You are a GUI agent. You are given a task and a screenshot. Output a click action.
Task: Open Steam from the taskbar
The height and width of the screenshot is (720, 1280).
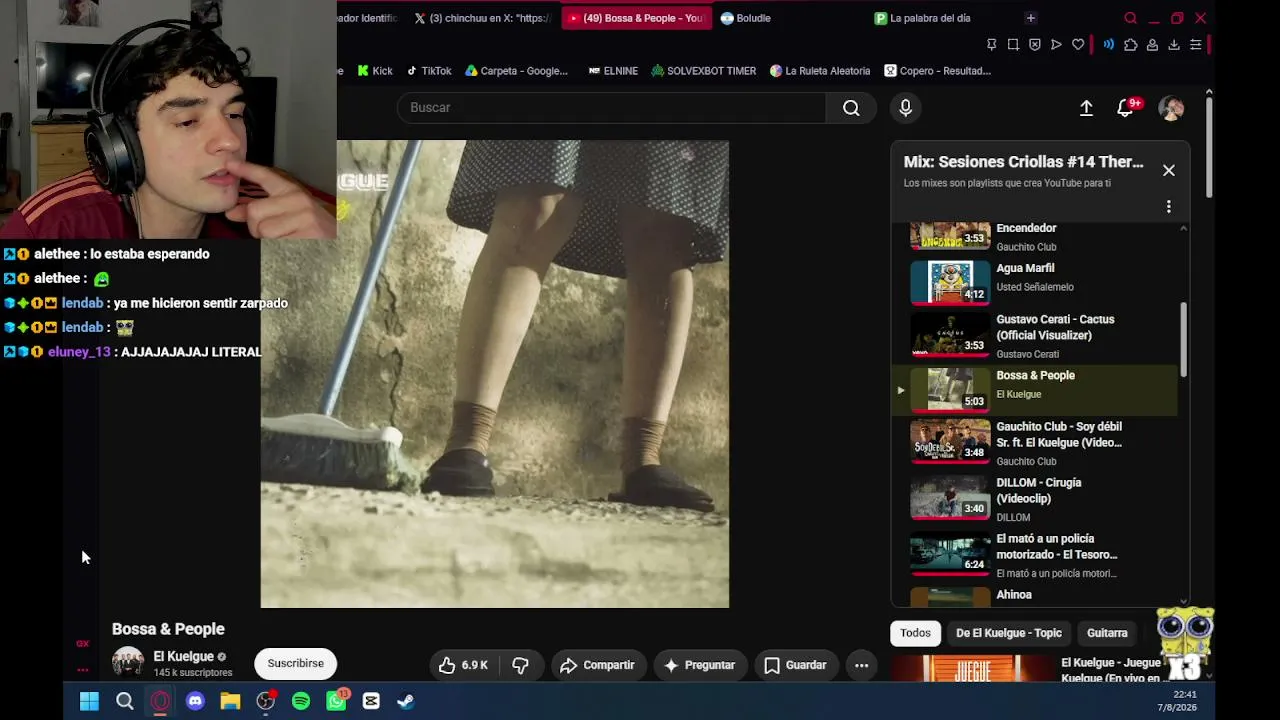pyautogui.click(x=406, y=701)
